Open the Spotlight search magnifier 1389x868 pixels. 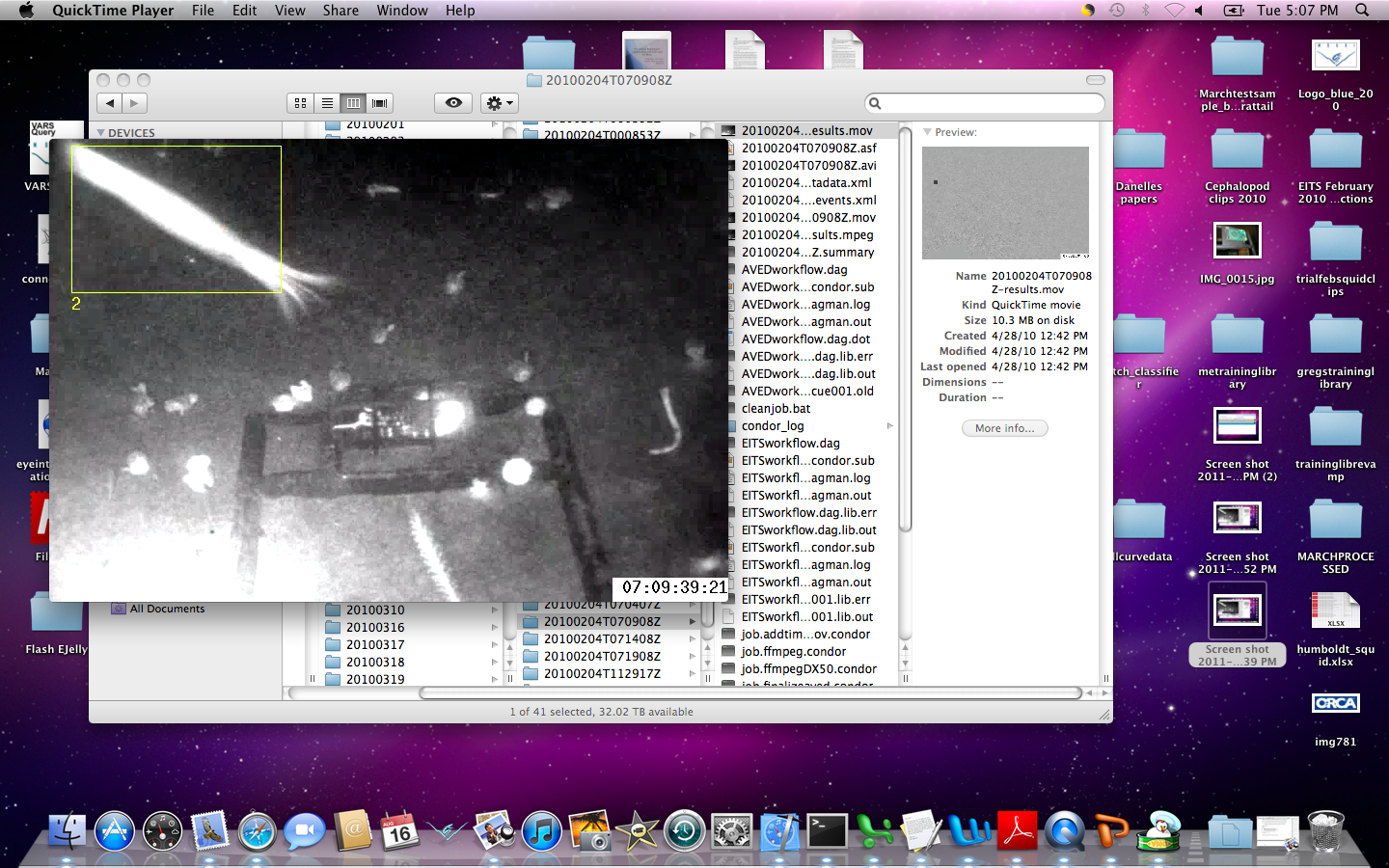coord(1362,11)
